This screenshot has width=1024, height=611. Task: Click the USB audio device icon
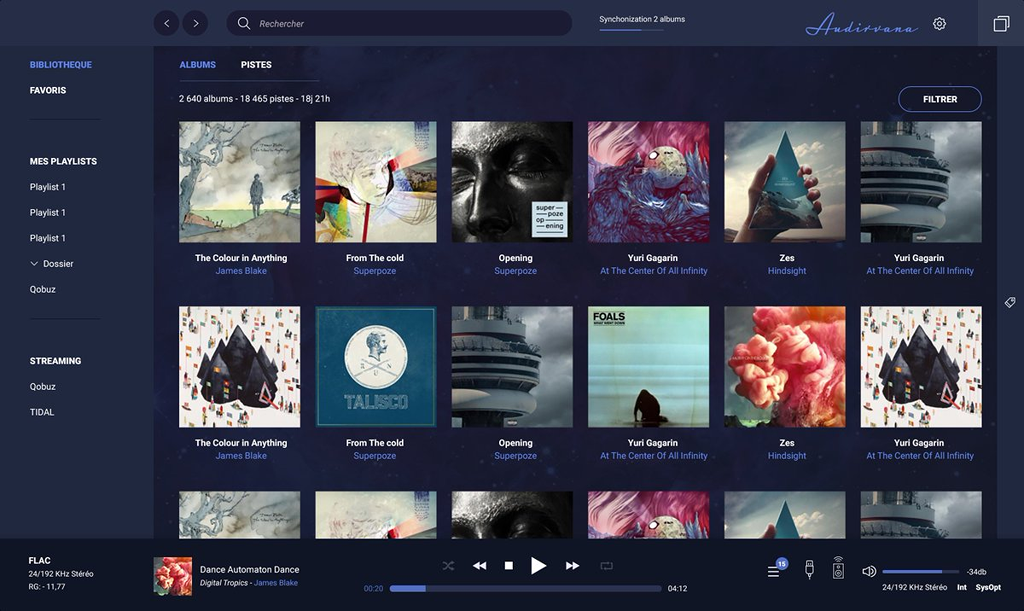click(x=809, y=569)
